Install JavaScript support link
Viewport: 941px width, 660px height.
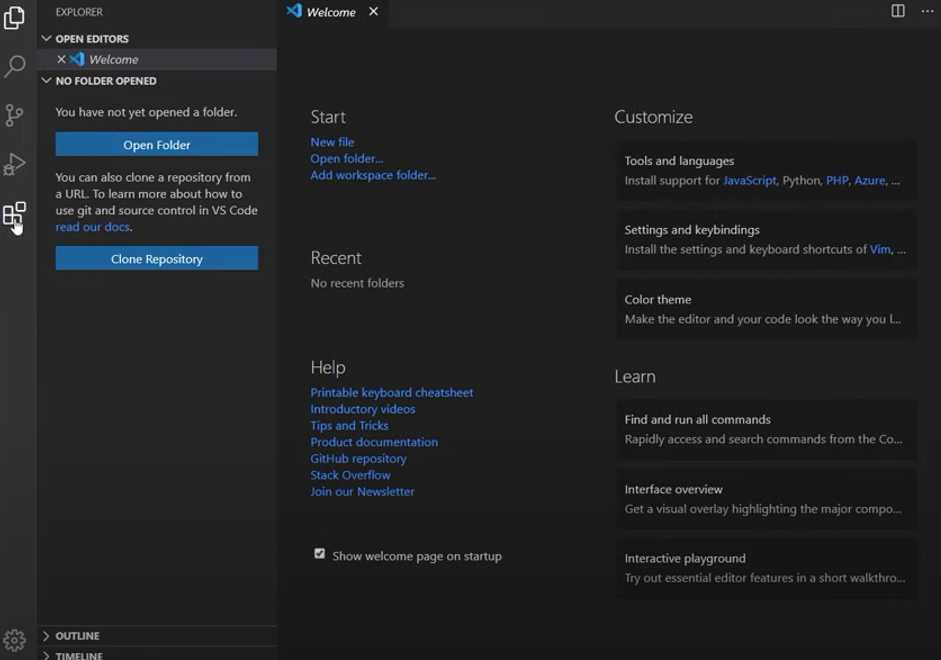[750, 181]
